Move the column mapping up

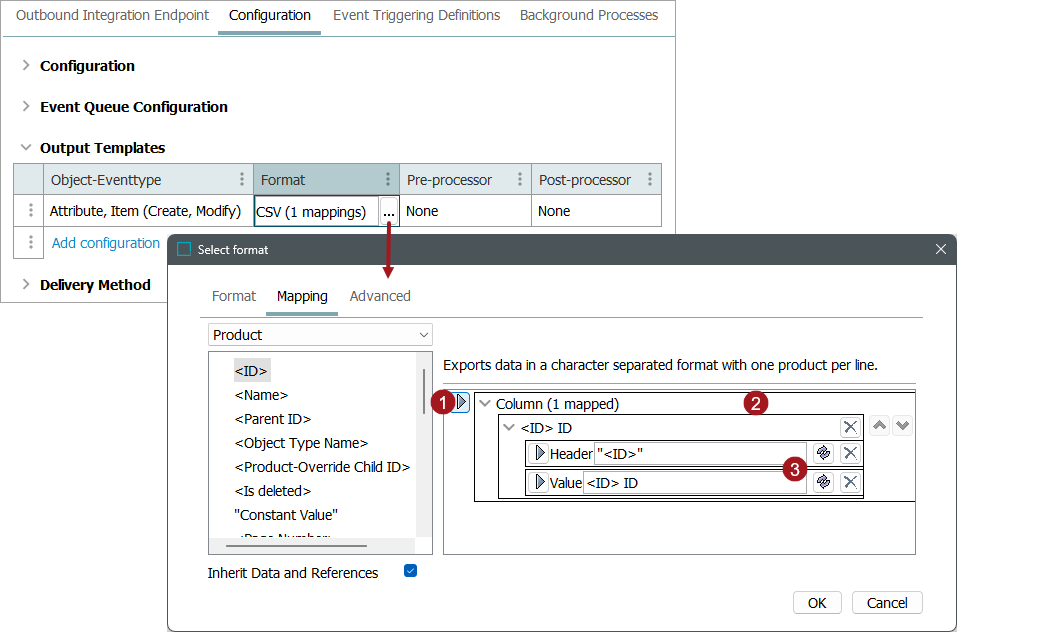click(880, 426)
